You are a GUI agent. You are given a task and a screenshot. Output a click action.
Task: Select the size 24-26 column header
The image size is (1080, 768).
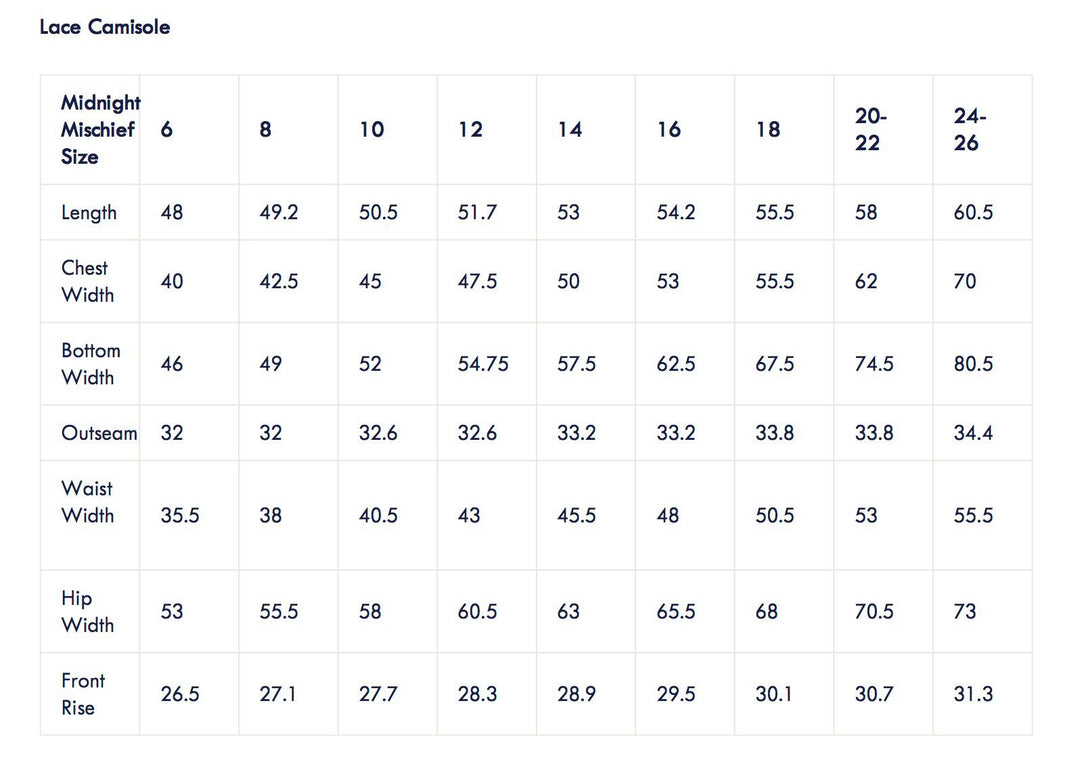click(x=969, y=130)
